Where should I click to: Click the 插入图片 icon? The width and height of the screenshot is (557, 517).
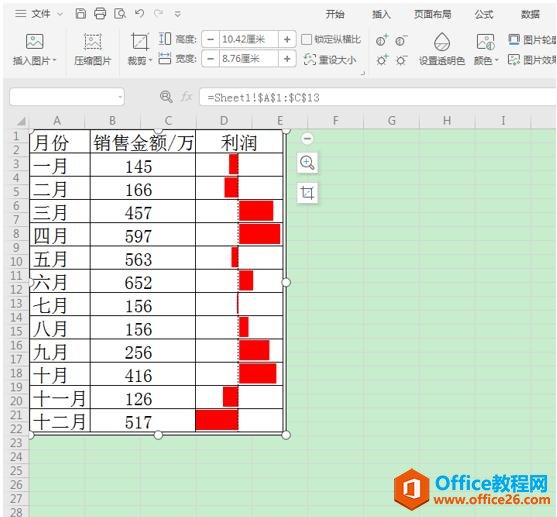coord(35,42)
